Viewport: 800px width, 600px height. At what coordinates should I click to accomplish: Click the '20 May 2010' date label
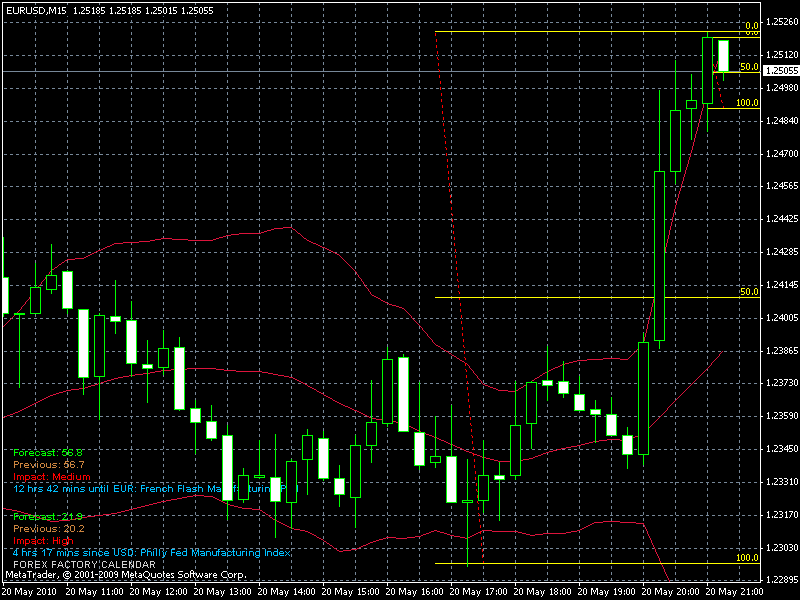click(x=29, y=592)
